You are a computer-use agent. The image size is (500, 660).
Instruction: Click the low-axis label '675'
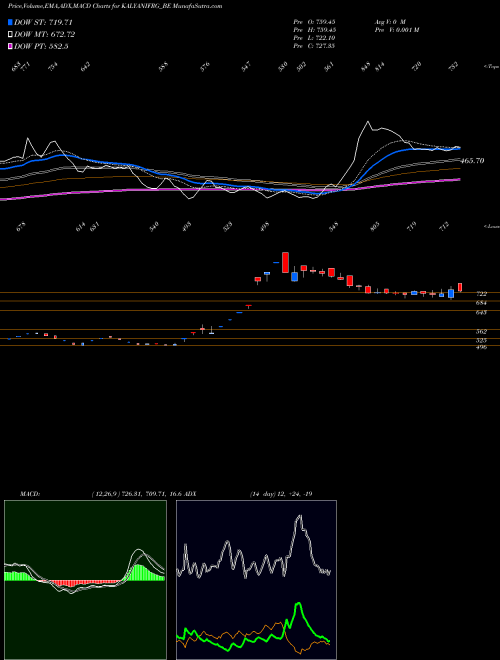coord(21,226)
